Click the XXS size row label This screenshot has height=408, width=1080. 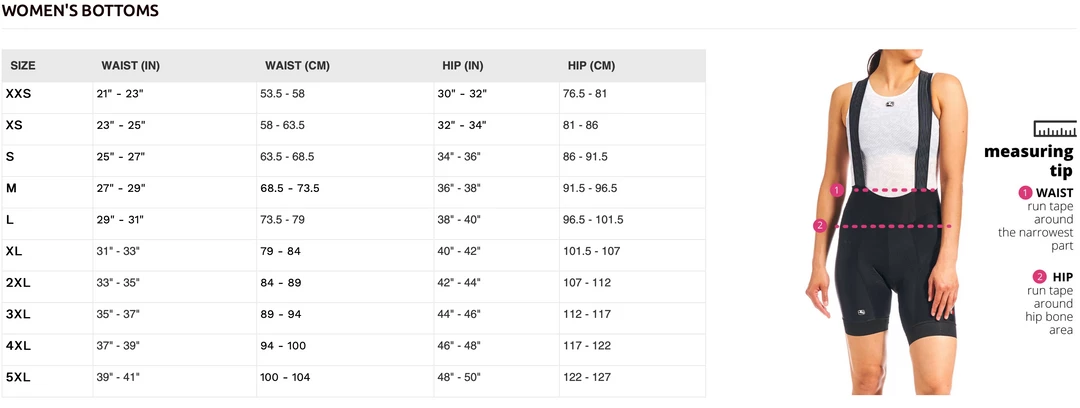[x=18, y=94]
